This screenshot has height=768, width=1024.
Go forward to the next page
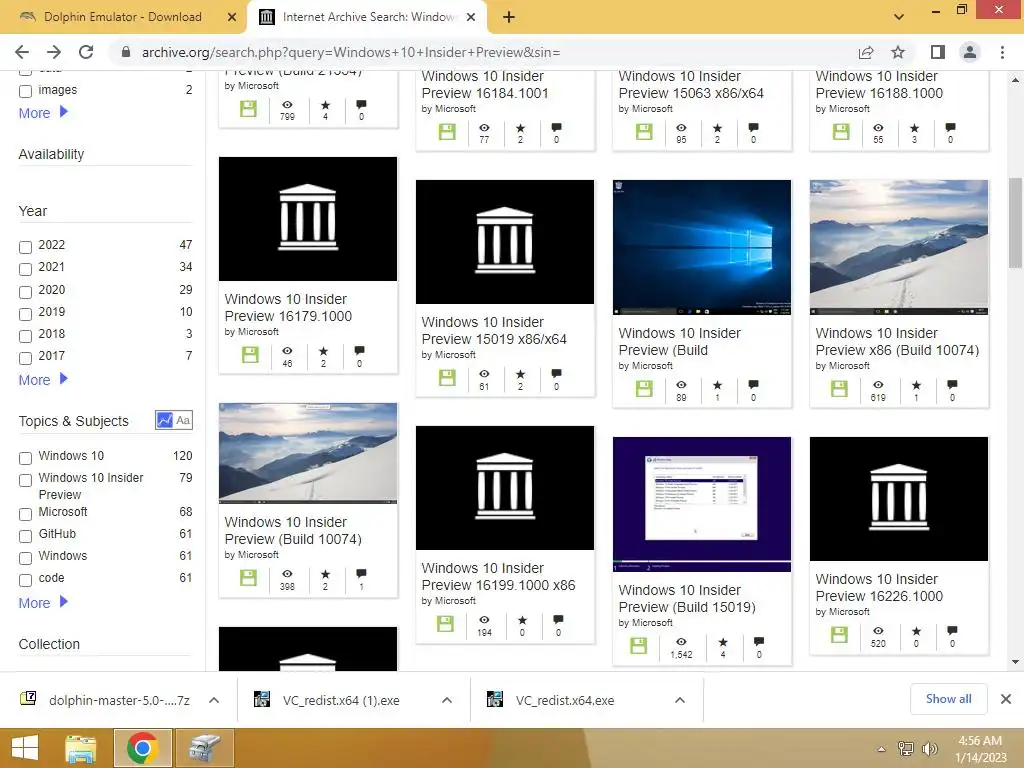click(x=54, y=52)
